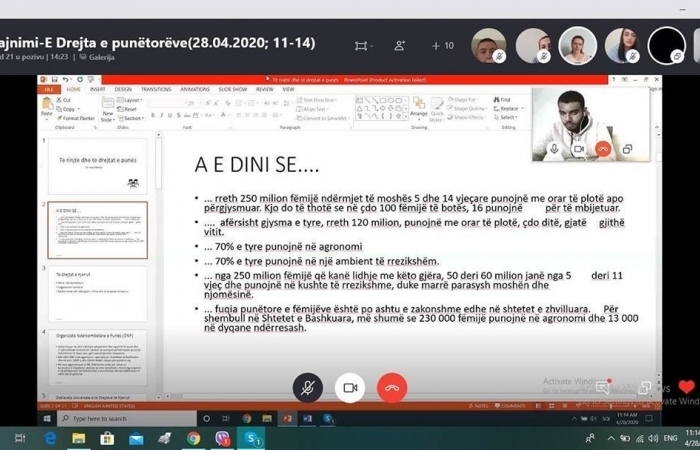Viewport: 700px width, 450px height.
Task: Launch Google Chrome from the taskbar
Action: coord(193,438)
